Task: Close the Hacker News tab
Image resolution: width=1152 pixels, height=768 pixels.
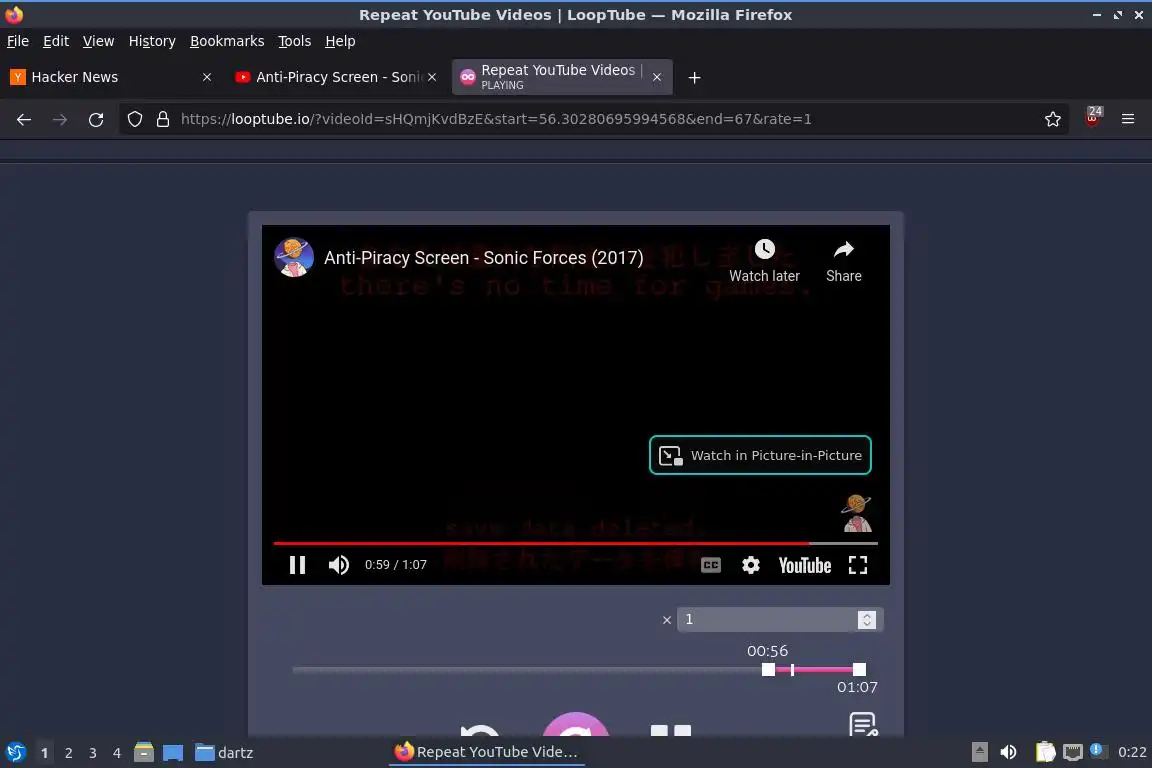Action: click(207, 77)
